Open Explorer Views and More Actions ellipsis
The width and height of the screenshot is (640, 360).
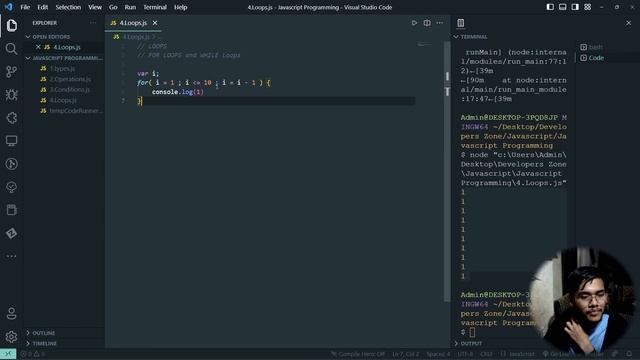93,23
